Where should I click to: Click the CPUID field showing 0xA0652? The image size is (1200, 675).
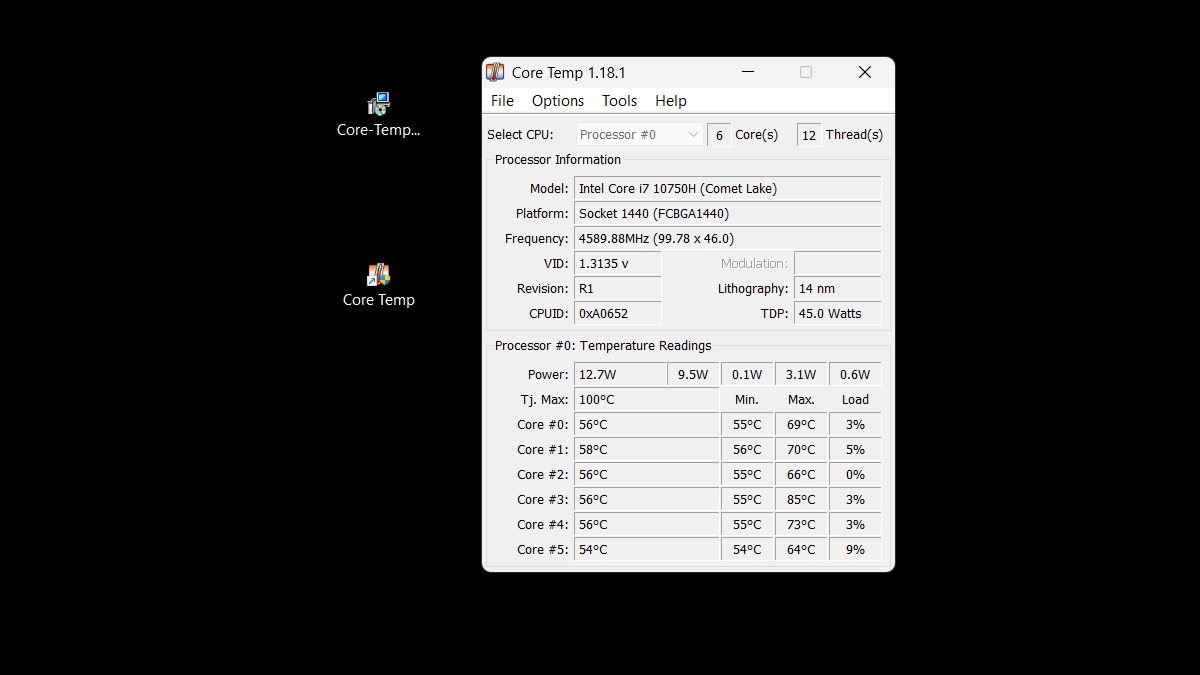617,313
